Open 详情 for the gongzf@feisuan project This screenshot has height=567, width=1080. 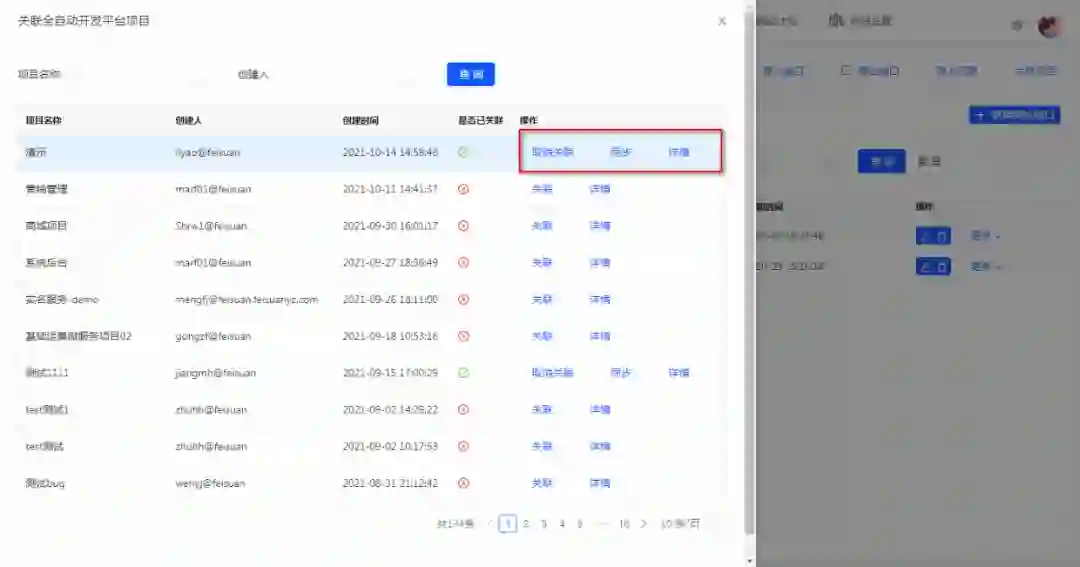(x=600, y=336)
